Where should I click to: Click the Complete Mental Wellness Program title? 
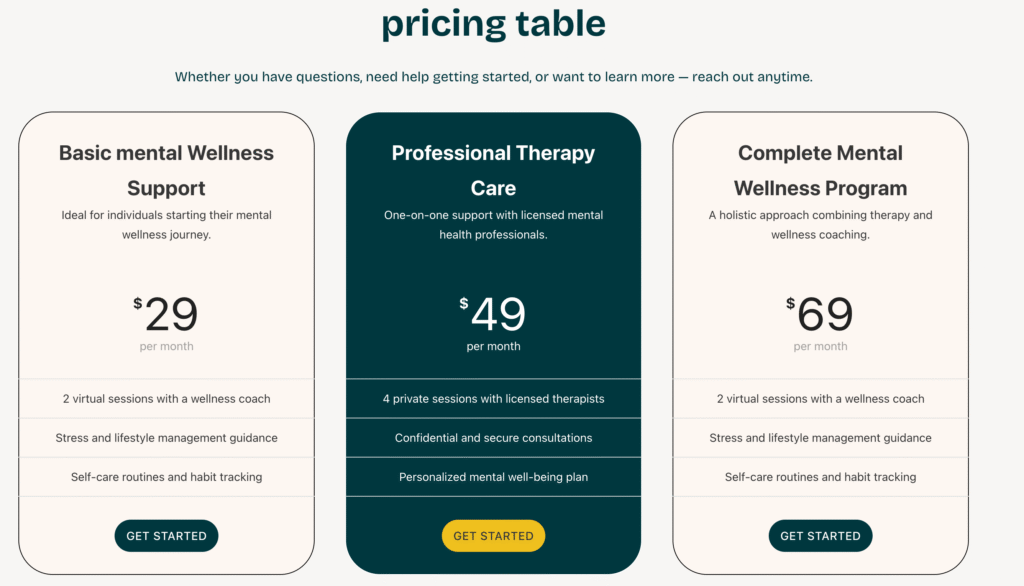click(x=820, y=170)
